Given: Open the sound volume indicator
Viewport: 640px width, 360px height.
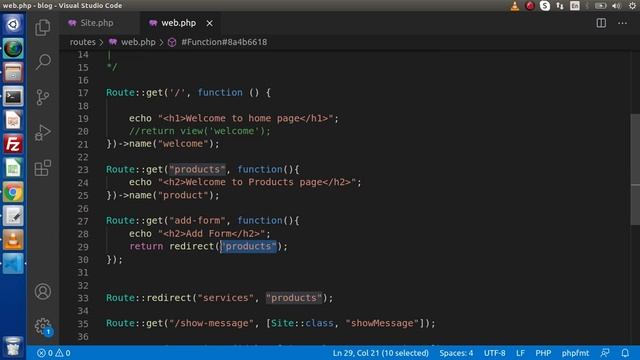Looking at the screenshot, I should 616,6.
